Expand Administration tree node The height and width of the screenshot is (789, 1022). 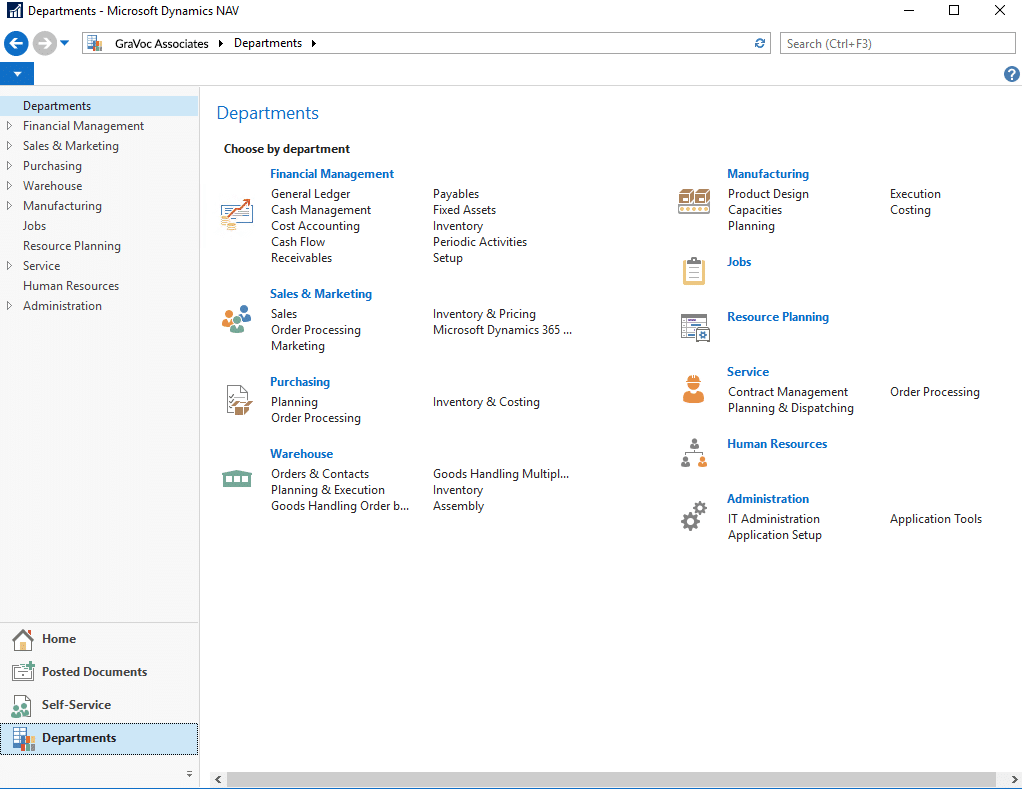click(9, 306)
